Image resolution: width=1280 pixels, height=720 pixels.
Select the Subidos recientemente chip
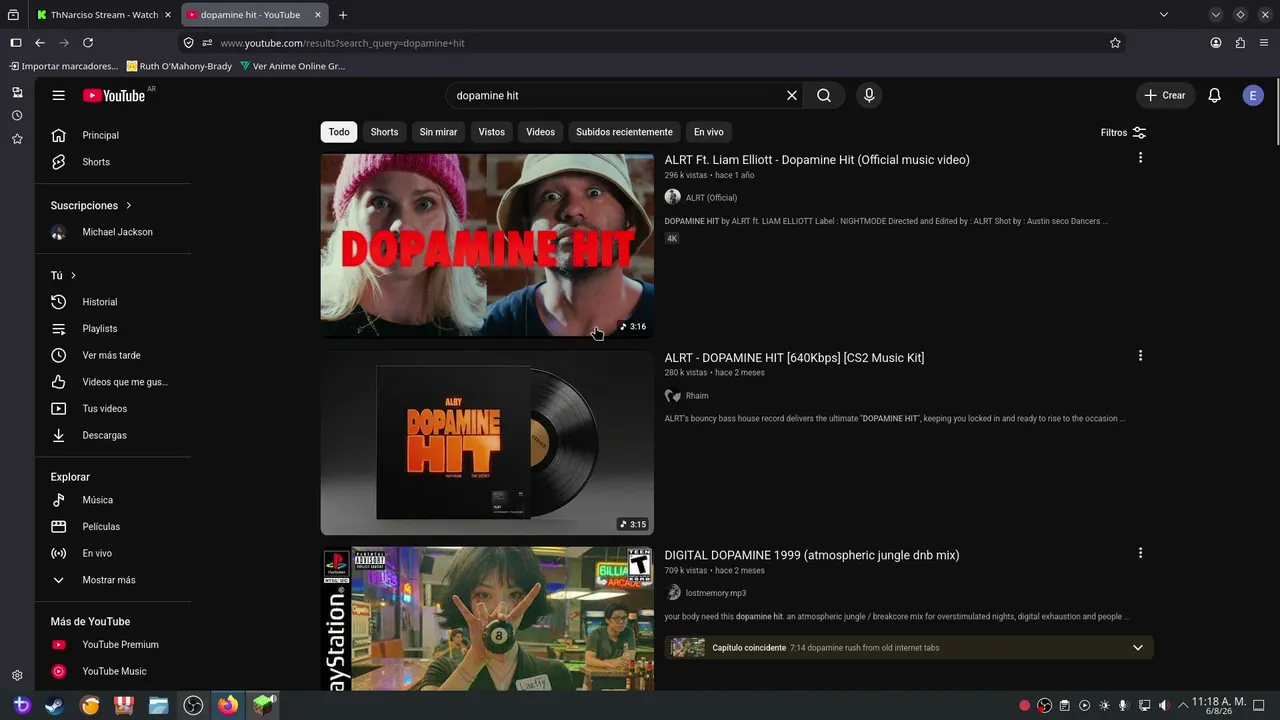click(624, 132)
